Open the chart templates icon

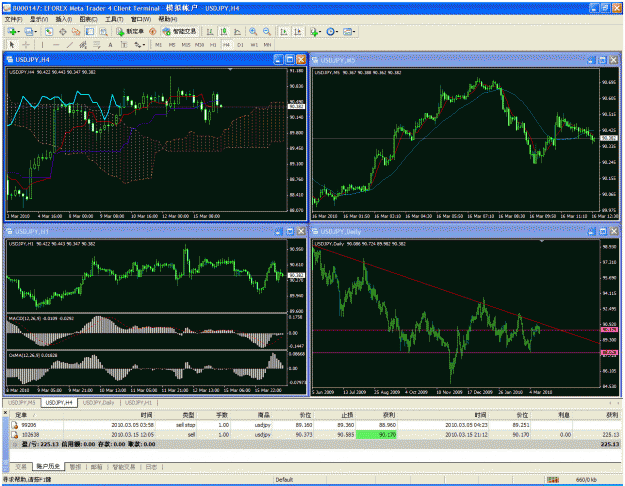coord(347,31)
